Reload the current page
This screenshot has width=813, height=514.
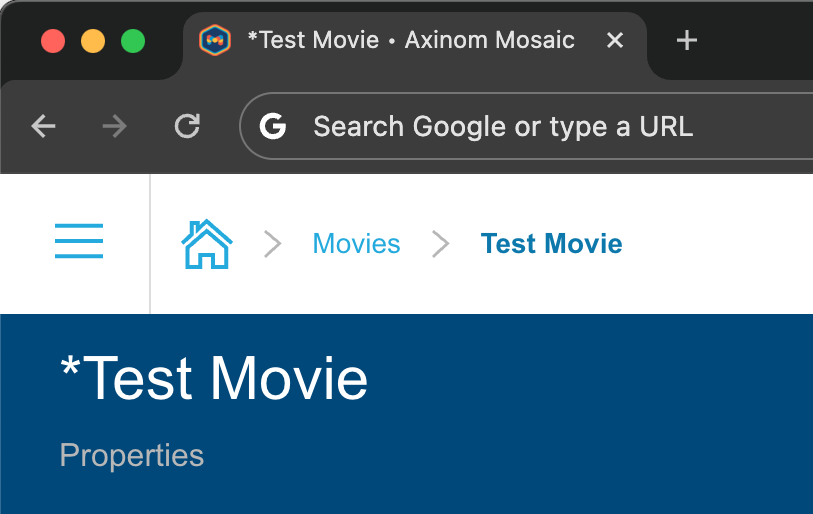coord(187,126)
